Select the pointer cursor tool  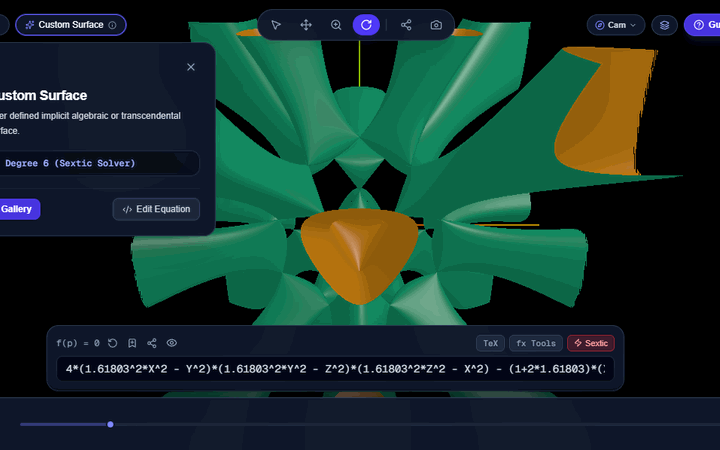pos(276,25)
